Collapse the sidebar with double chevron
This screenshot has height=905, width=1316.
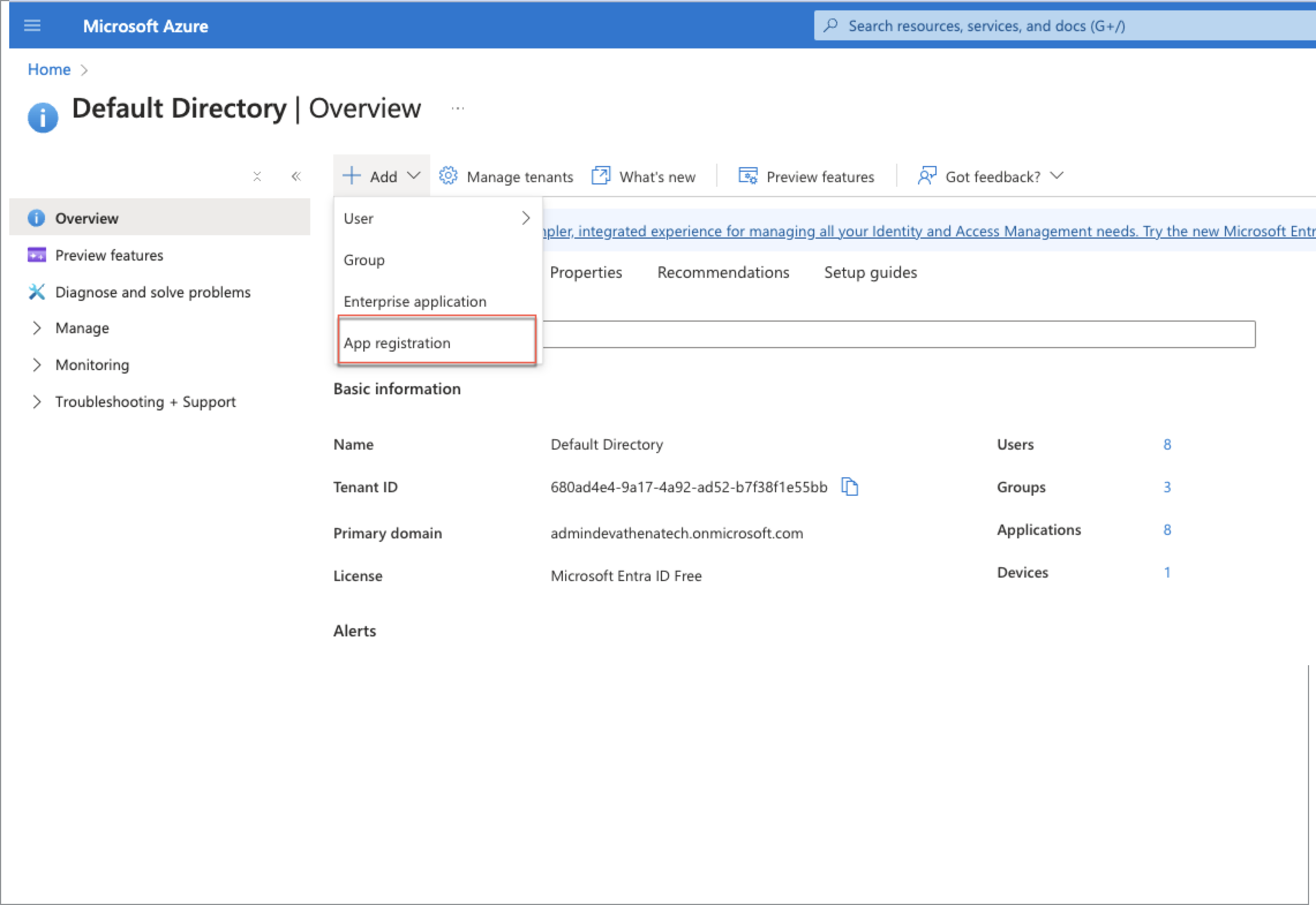(x=296, y=176)
